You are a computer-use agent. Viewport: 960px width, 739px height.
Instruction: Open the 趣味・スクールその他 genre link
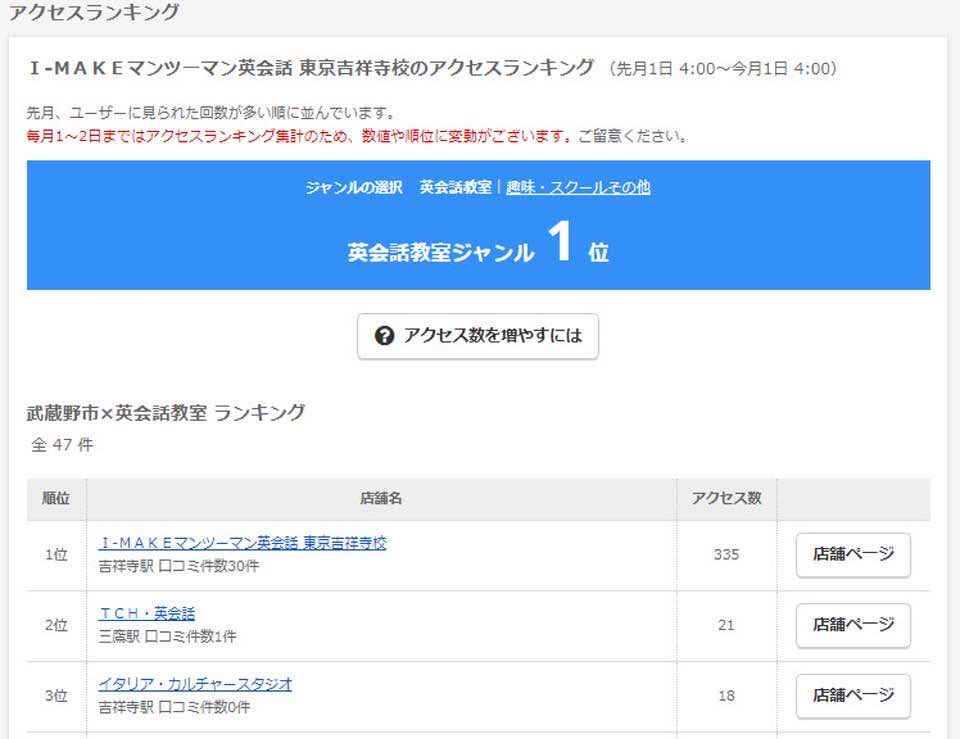pyautogui.click(x=578, y=187)
